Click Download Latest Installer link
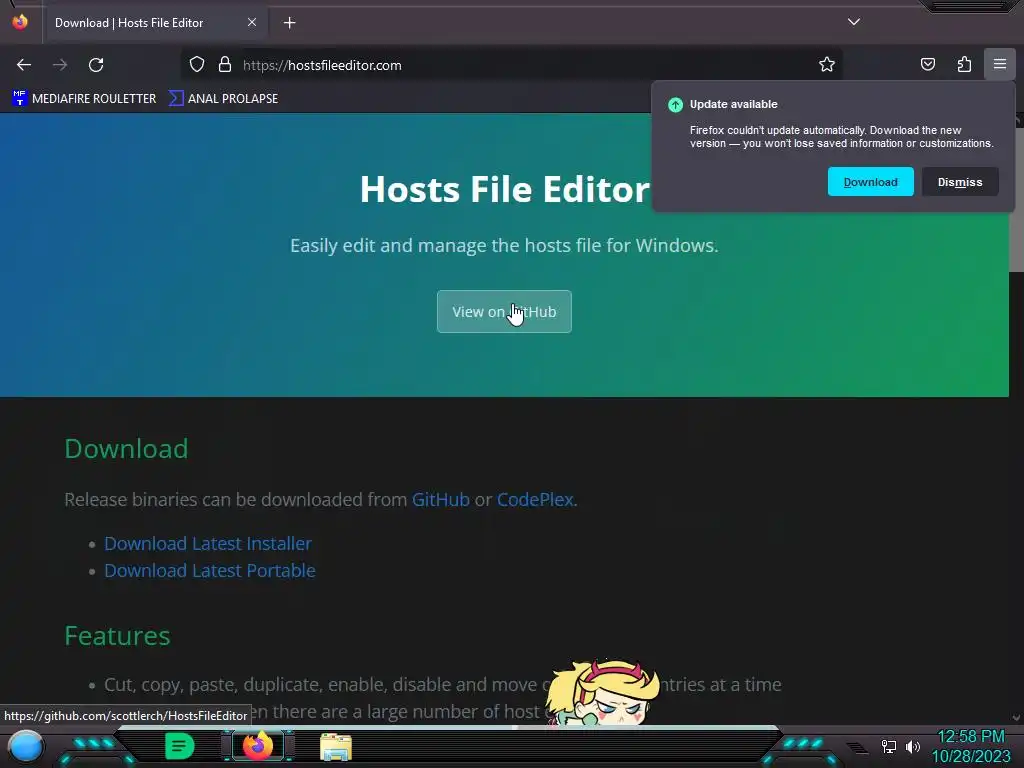This screenshot has height=768, width=1024. point(208,543)
